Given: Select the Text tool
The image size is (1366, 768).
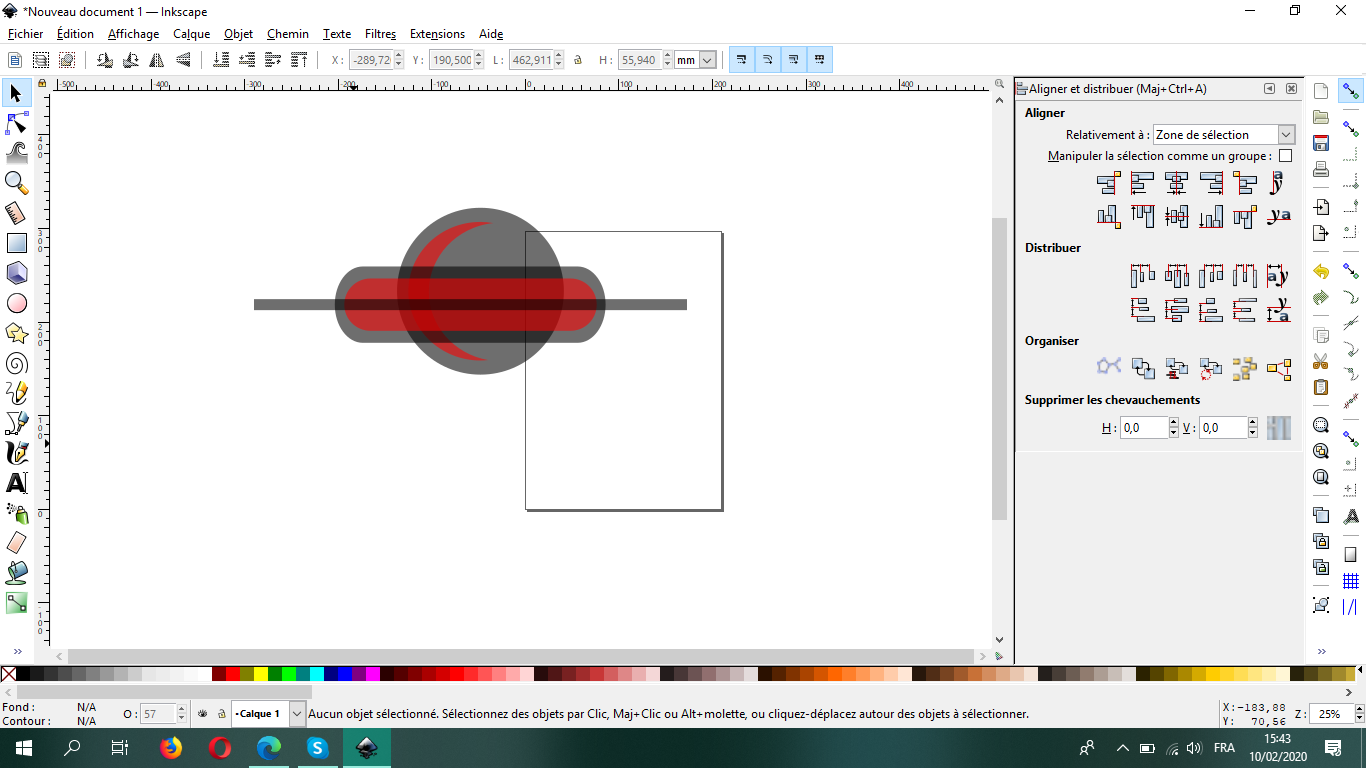Looking at the screenshot, I should (16, 483).
